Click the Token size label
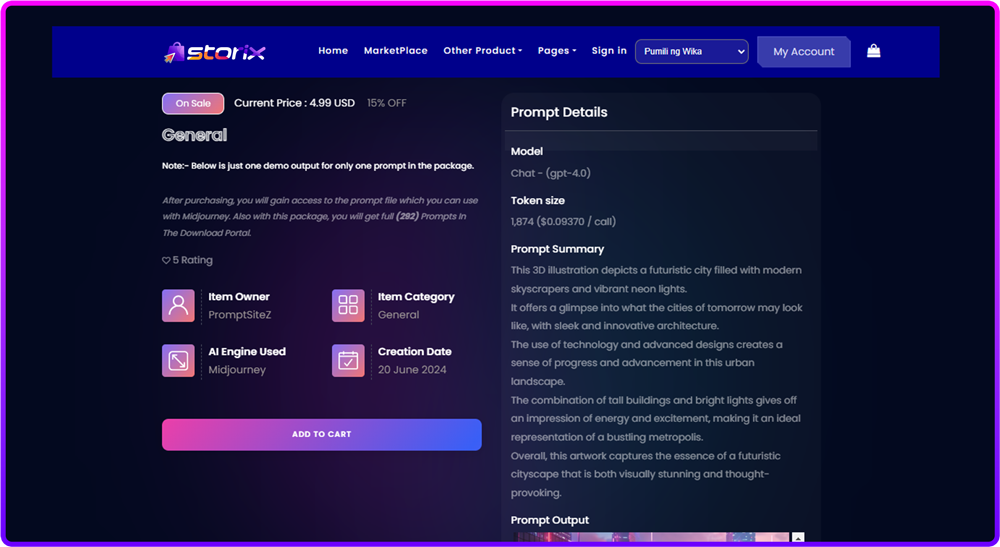The image size is (1000, 547). coord(538,200)
